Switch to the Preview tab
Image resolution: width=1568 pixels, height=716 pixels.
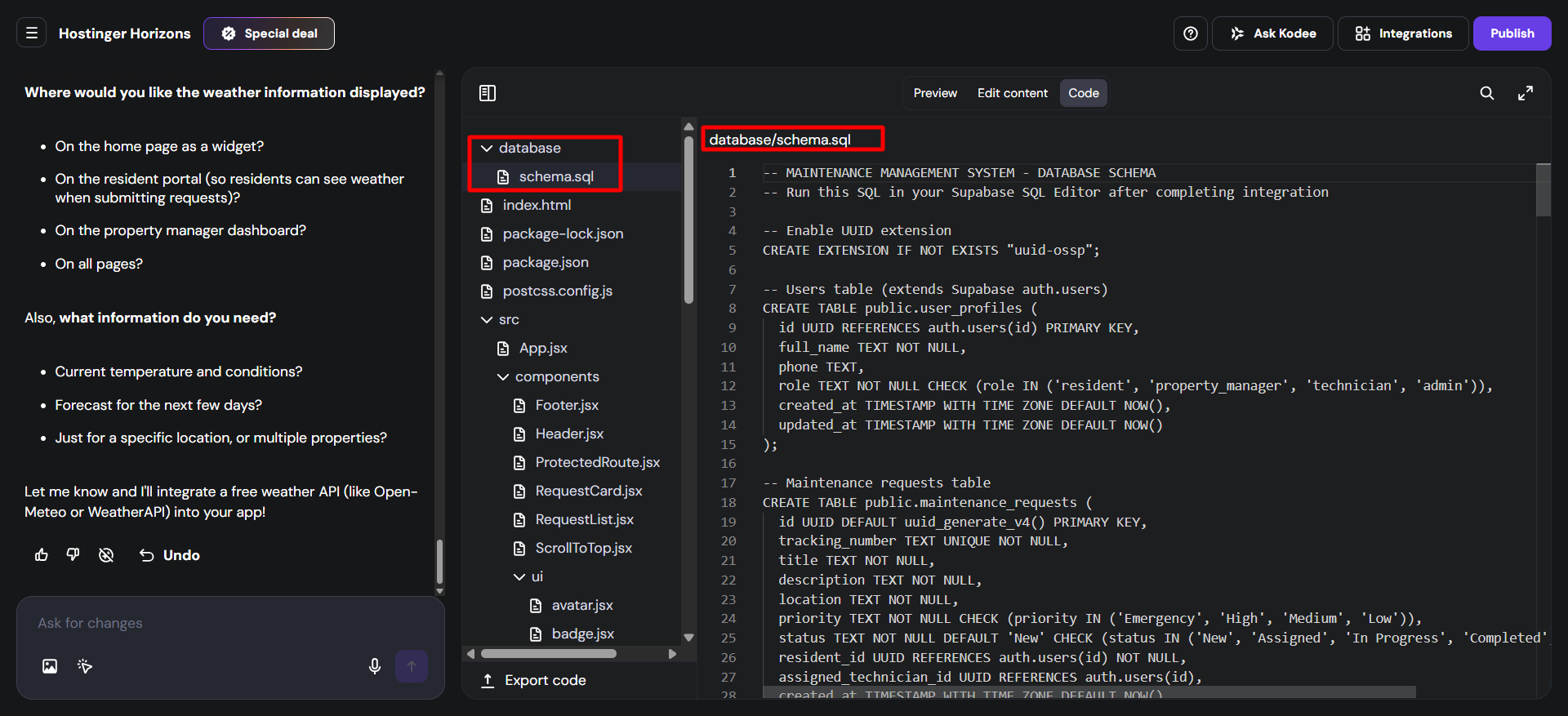(x=935, y=93)
